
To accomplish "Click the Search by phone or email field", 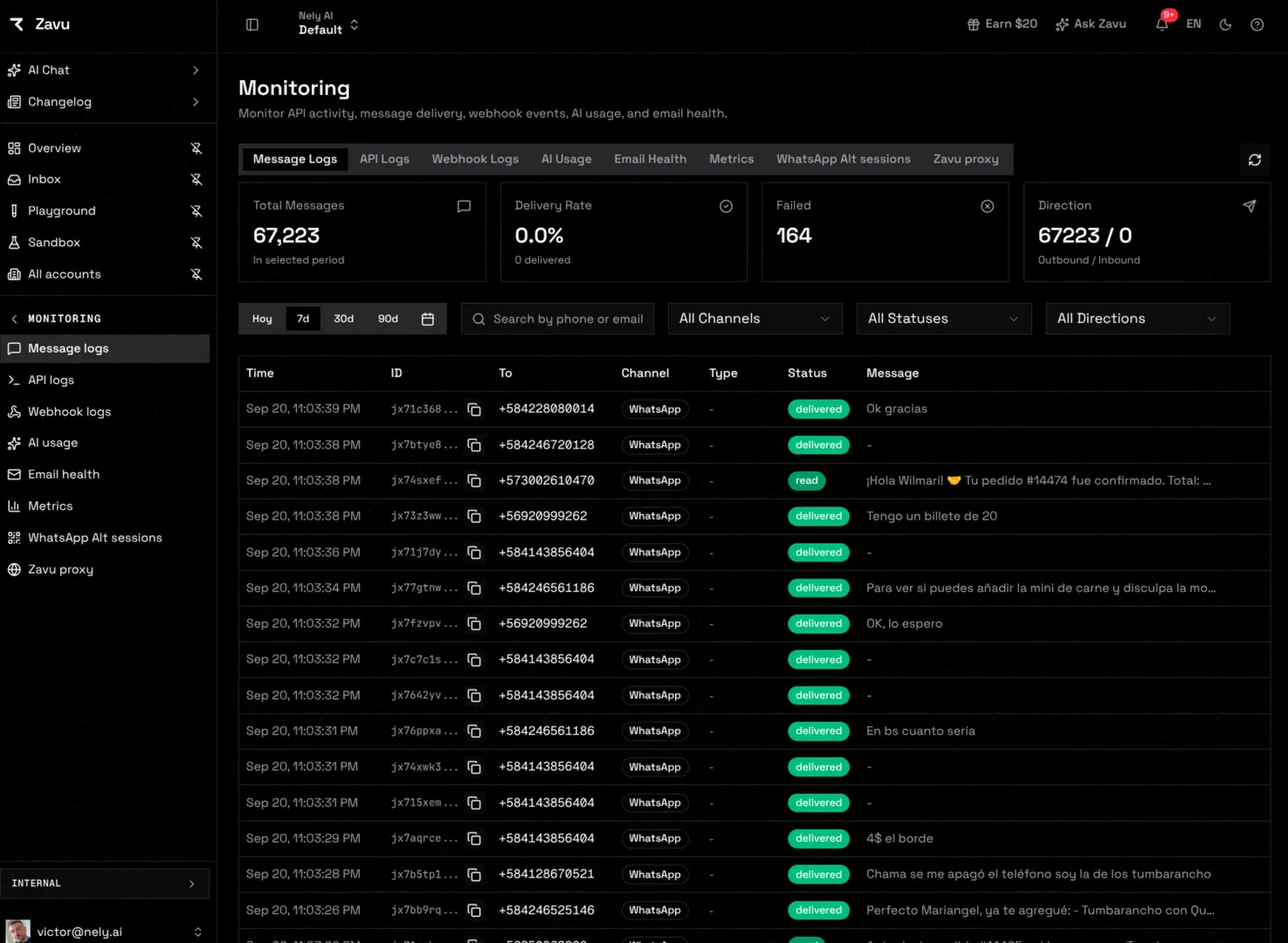I will tap(558, 319).
